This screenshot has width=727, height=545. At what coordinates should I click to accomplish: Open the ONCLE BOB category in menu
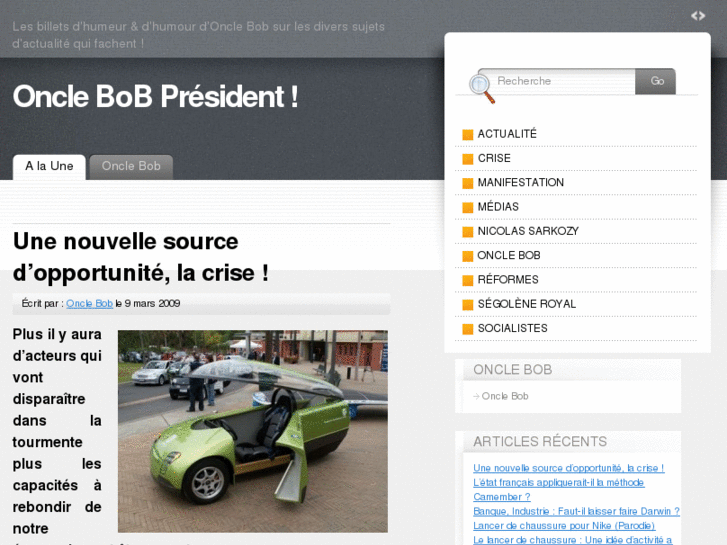point(509,256)
